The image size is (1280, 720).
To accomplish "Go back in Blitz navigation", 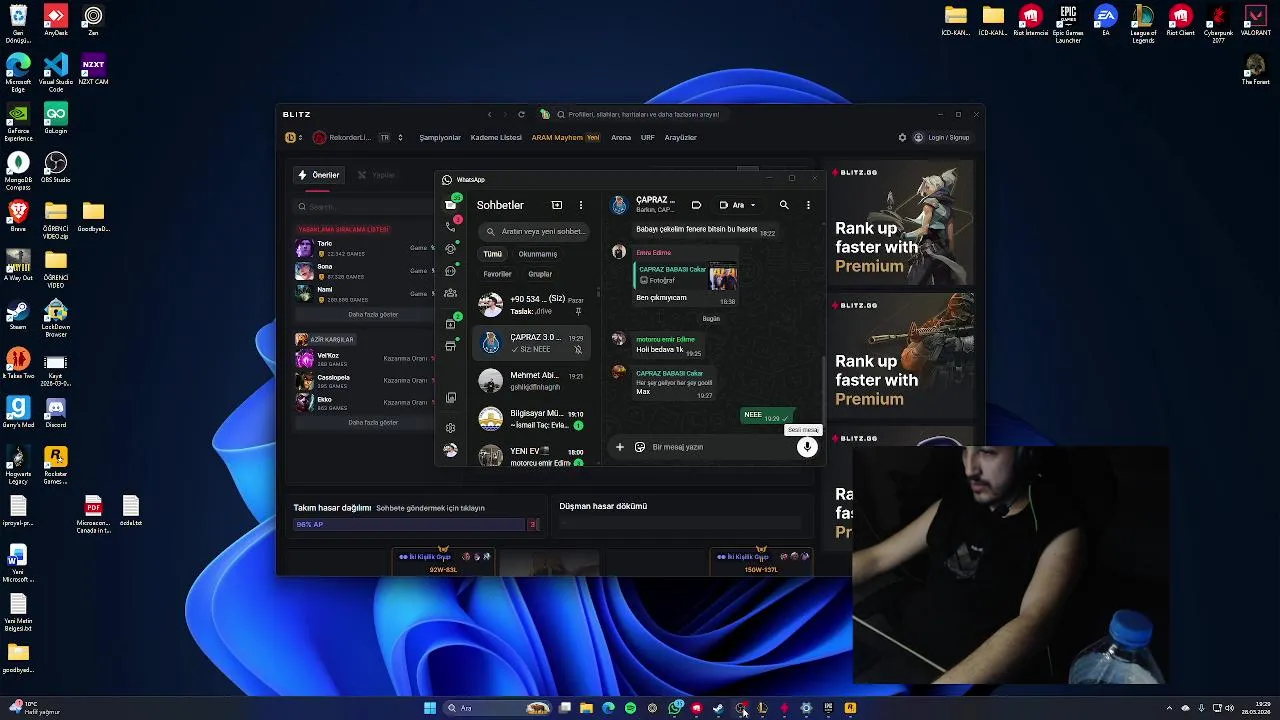I will 489,114.
